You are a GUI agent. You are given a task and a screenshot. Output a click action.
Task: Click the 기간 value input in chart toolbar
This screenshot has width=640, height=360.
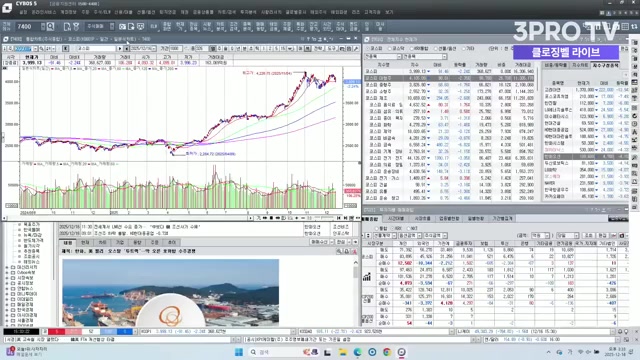(176, 49)
